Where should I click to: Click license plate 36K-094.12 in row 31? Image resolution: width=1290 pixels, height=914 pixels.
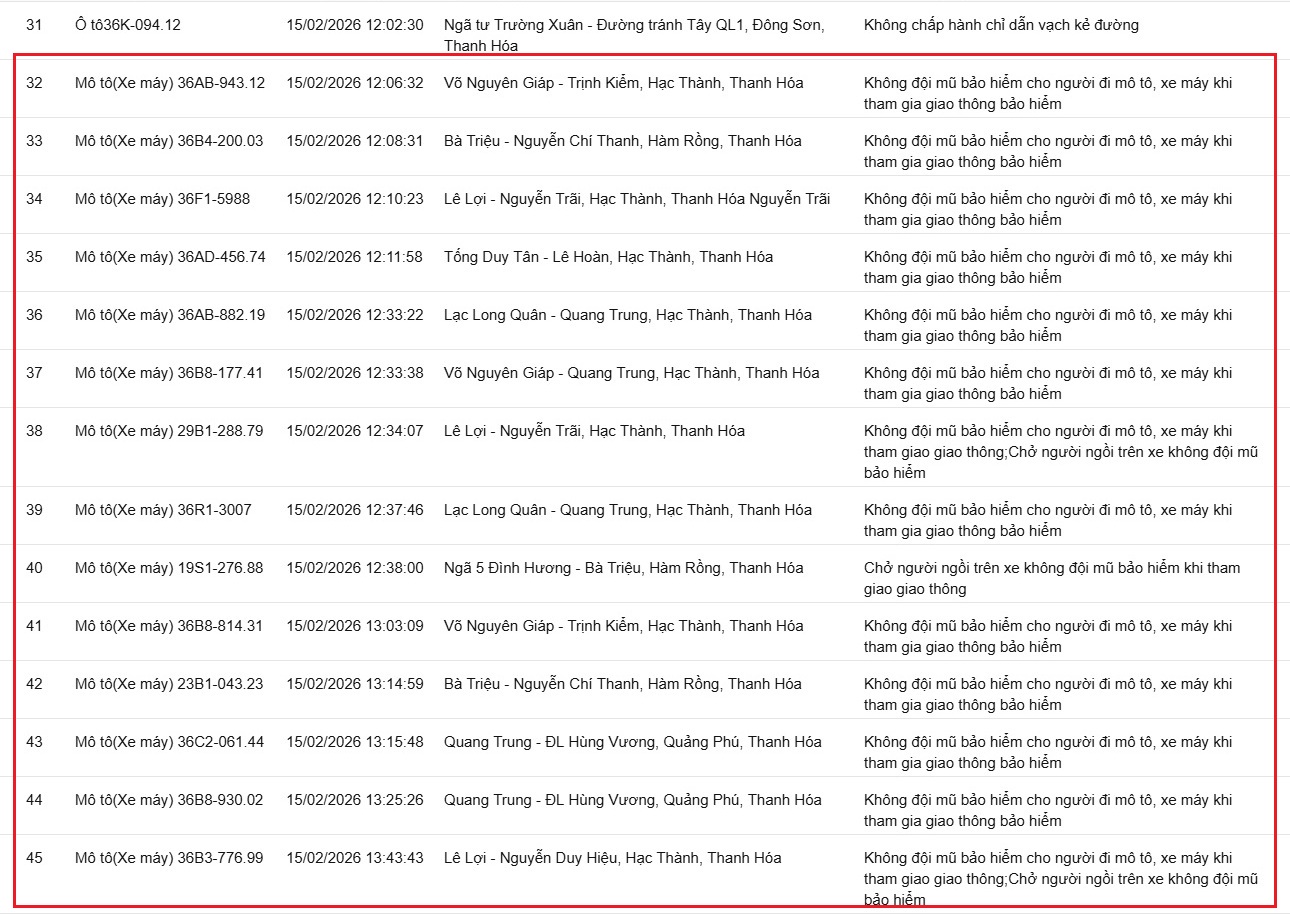tap(127, 25)
